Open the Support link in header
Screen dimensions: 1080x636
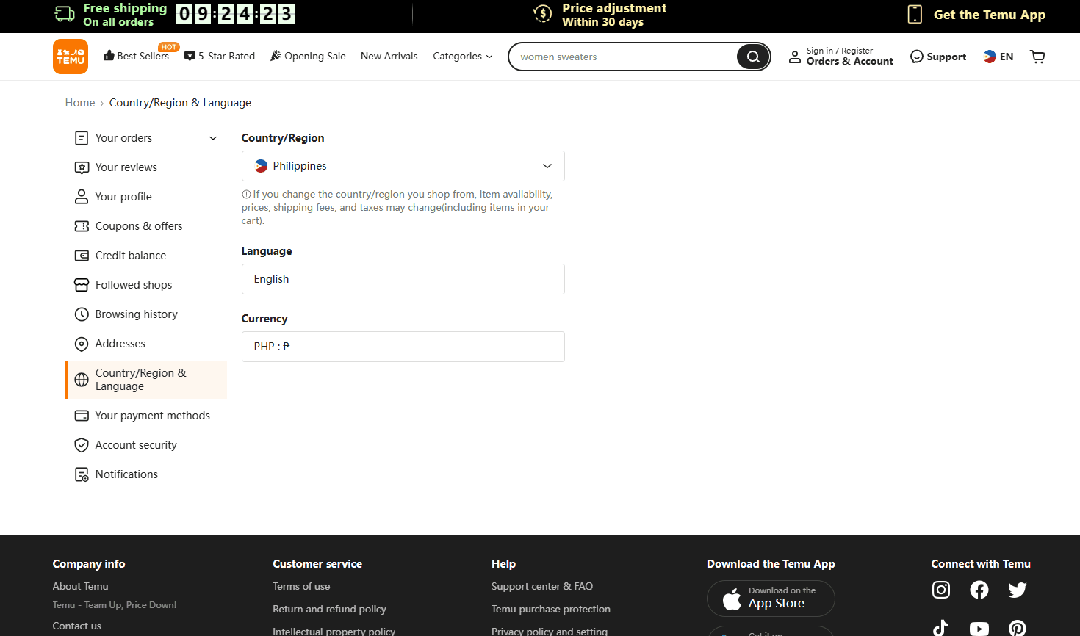pos(938,57)
